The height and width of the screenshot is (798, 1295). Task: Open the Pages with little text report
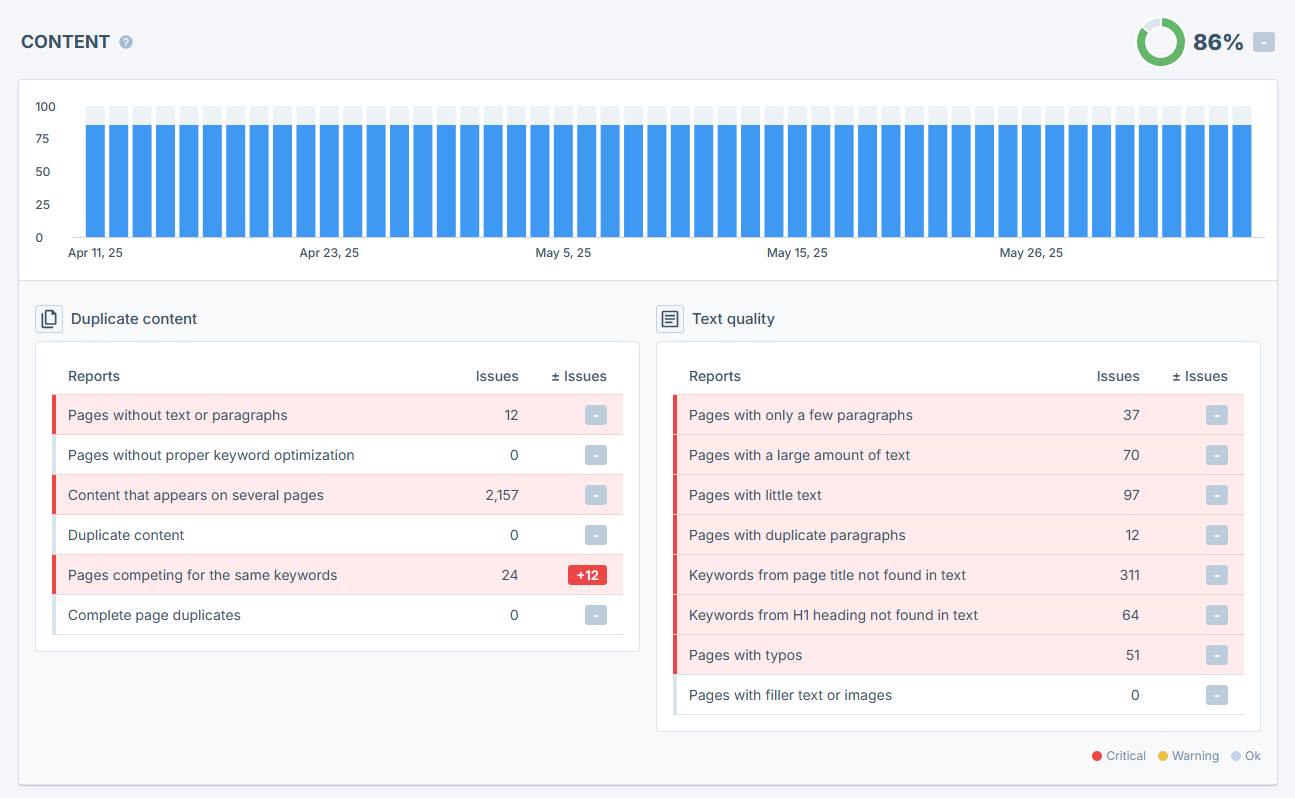[x=755, y=495]
